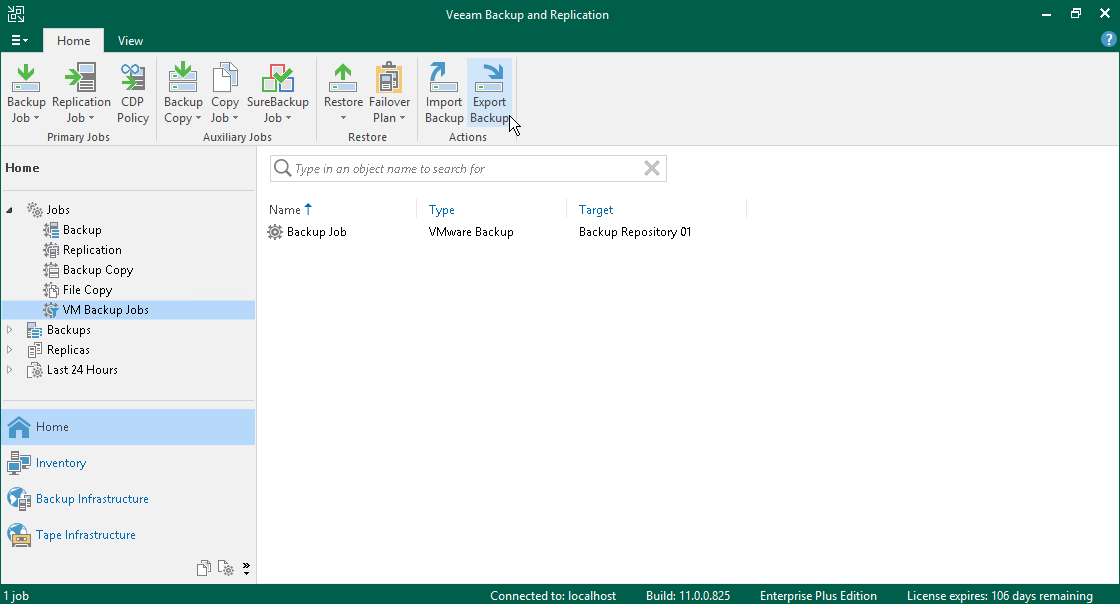Click the 'Backup Repository 01' target cell
Screen dimensions: 1120x604
[x=635, y=232]
